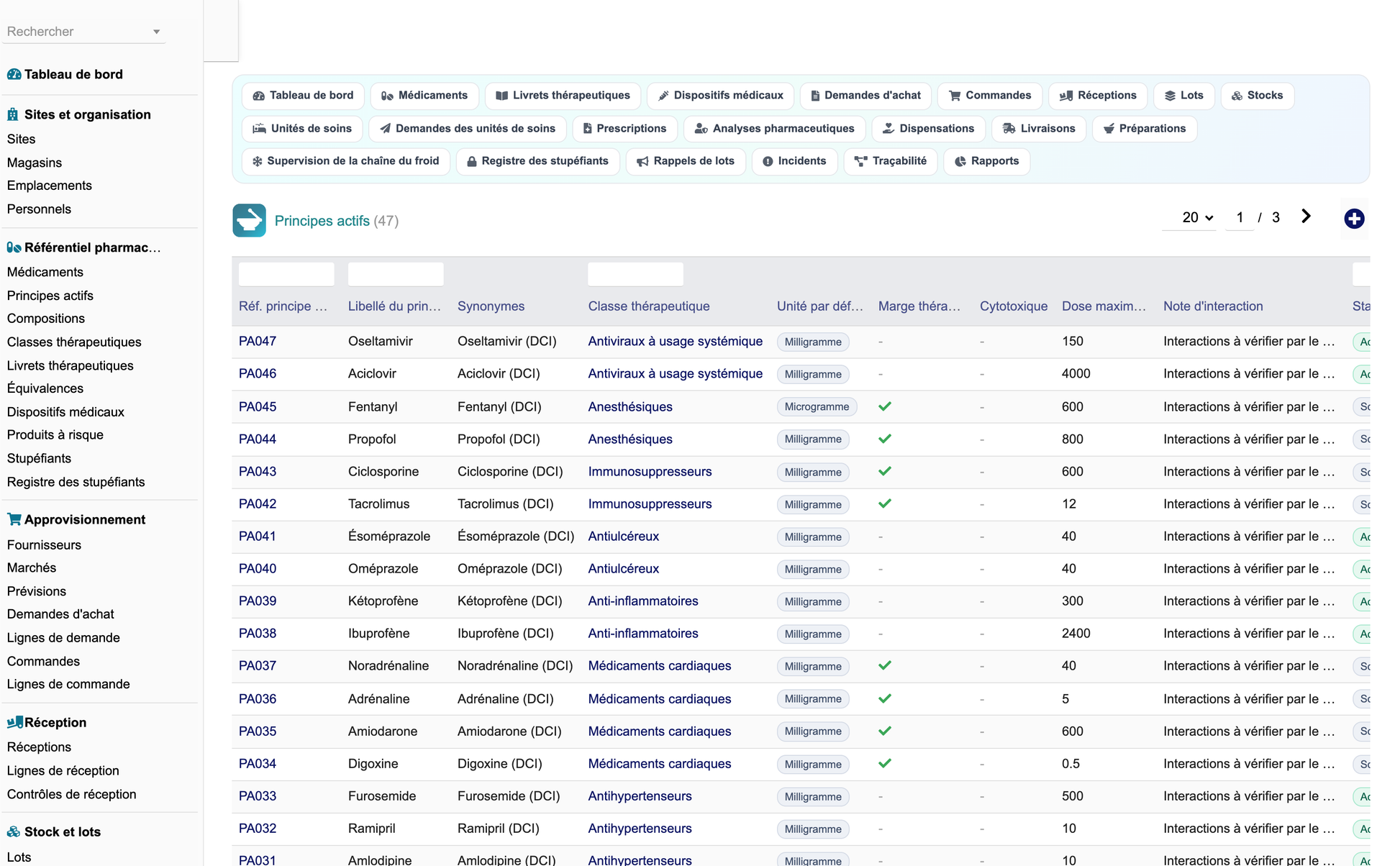Click Microgramme unit badge in Fentanyl row

817,407
